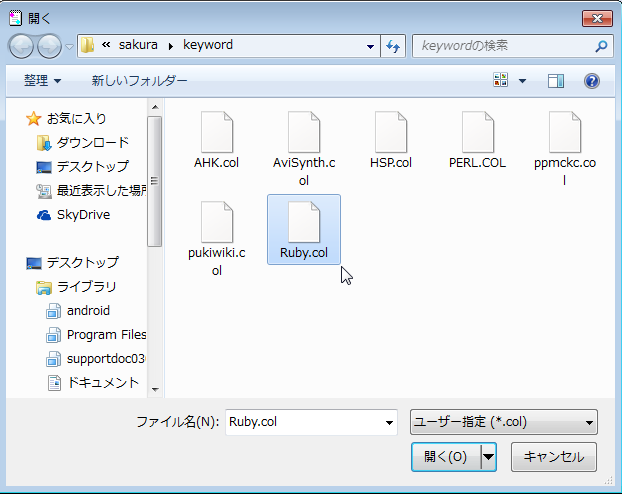The height and width of the screenshot is (494, 622).
Task: Toggle the preview pane icon
Action: coord(556,81)
